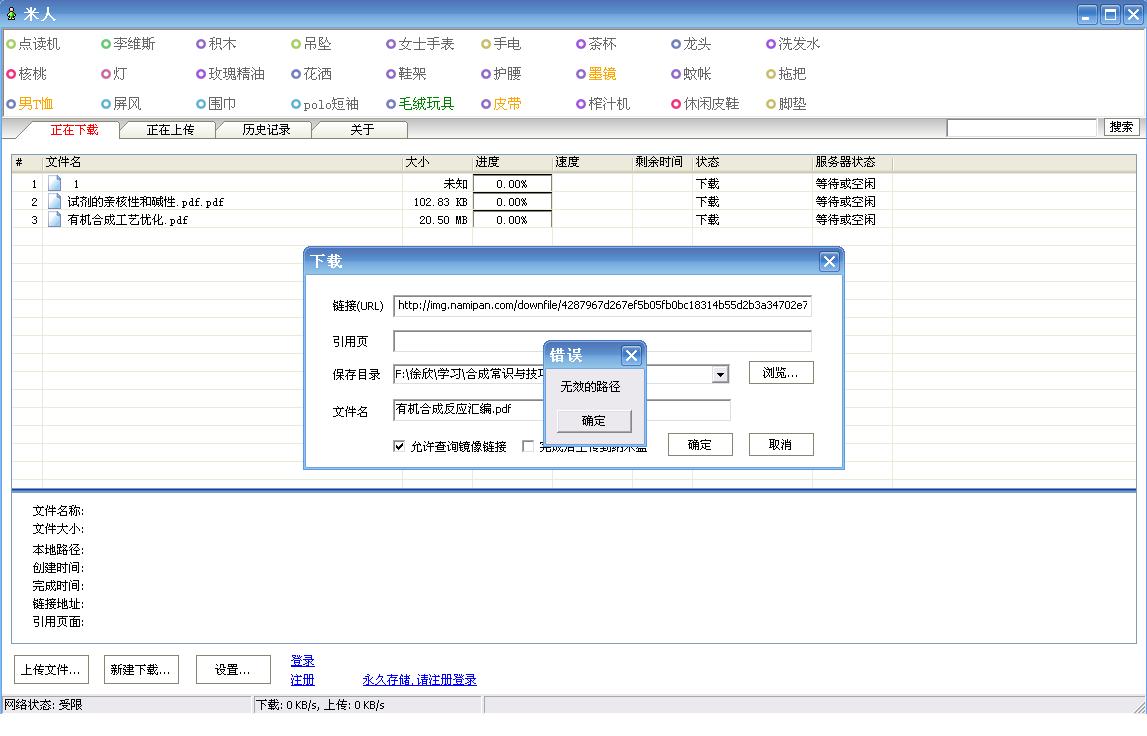1147x736 pixels.
Task: Click the circle bullet before 拖把
Action: click(x=771, y=74)
